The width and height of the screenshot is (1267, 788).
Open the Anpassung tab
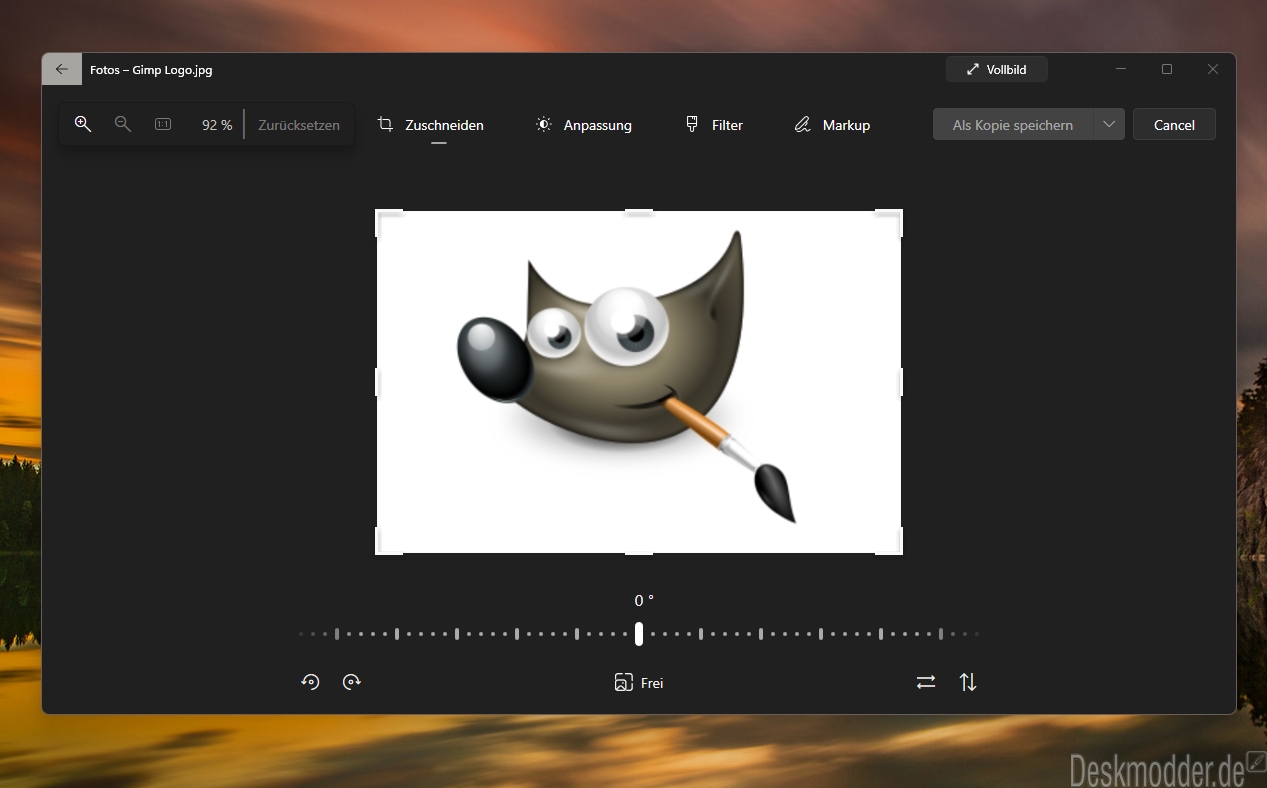point(584,125)
